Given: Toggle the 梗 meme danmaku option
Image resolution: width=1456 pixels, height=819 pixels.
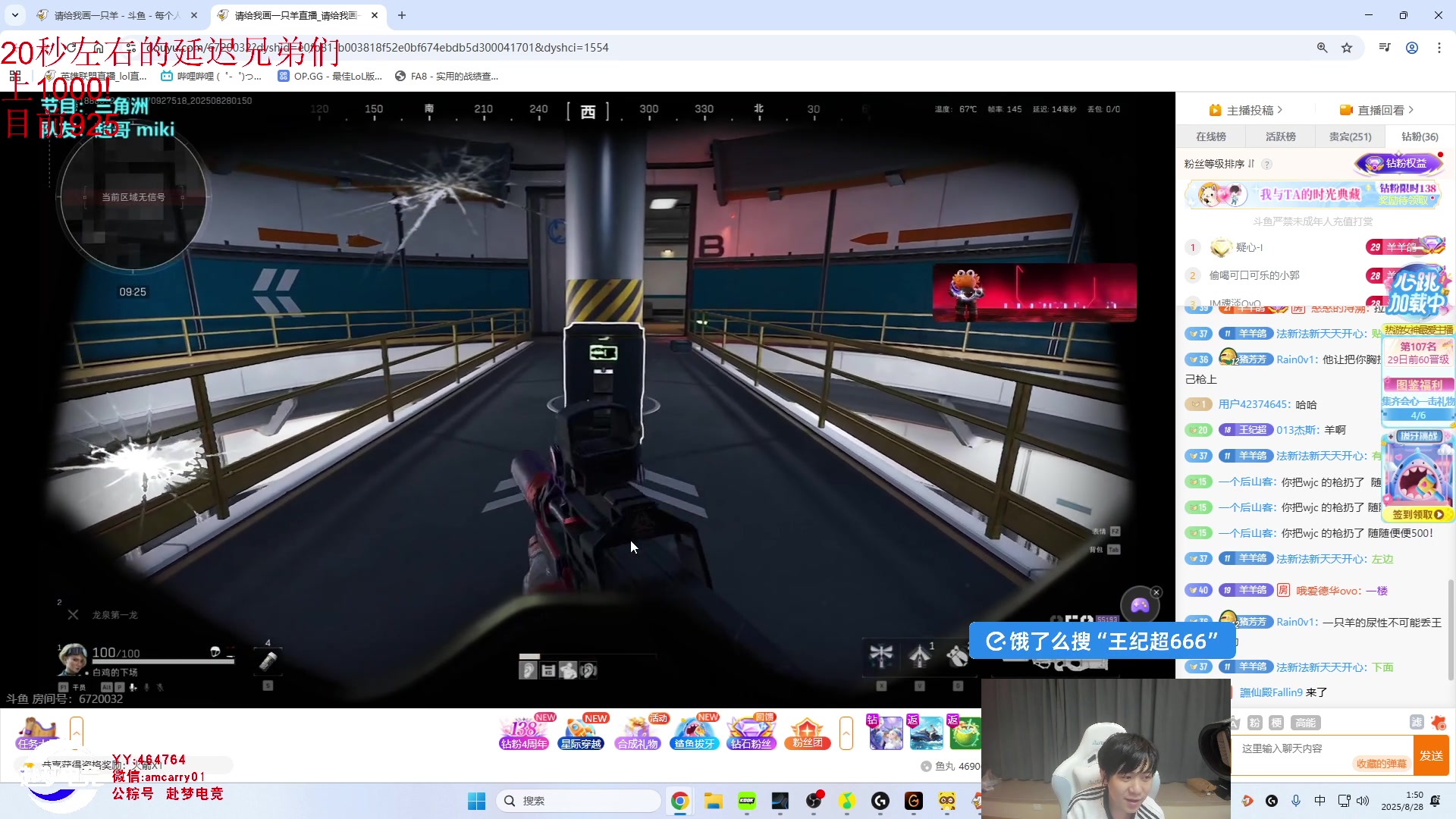Looking at the screenshot, I should click(1276, 723).
